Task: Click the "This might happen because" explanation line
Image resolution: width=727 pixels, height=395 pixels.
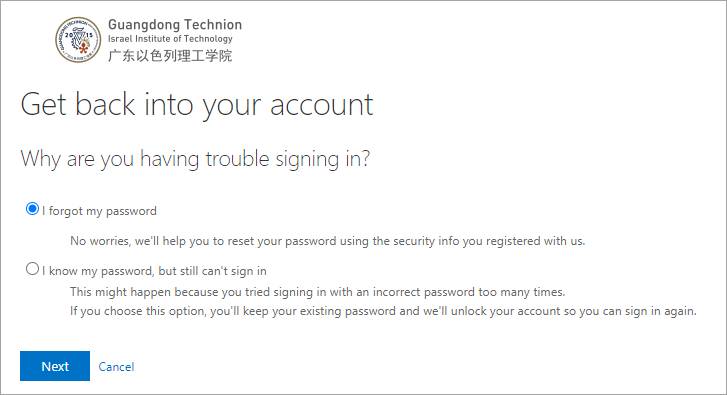Action: pos(318,292)
